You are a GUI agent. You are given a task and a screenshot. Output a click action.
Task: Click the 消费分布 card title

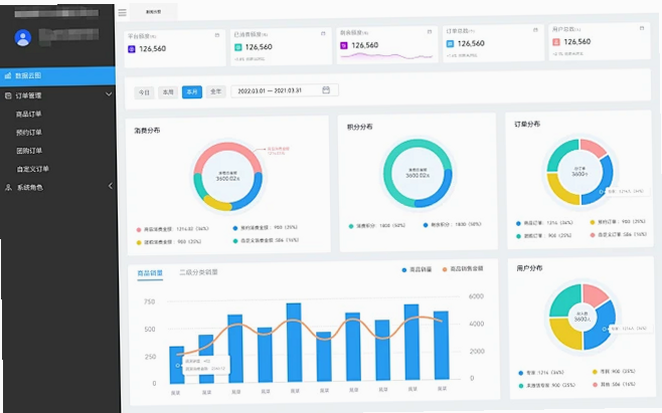click(147, 130)
